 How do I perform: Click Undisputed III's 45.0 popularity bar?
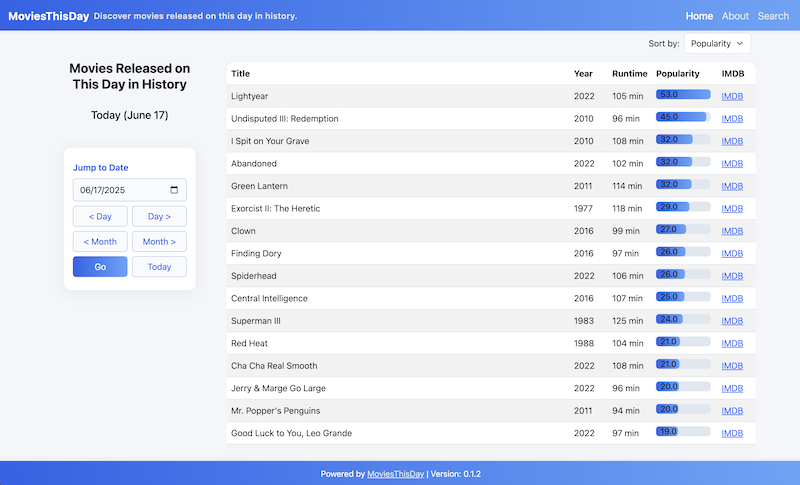pos(683,117)
